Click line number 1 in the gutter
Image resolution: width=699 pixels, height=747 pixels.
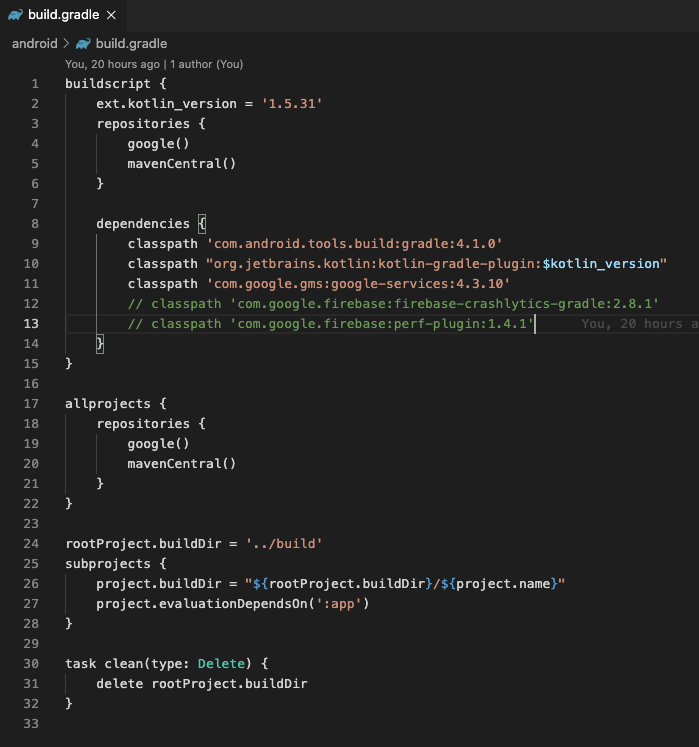[x=35, y=84]
